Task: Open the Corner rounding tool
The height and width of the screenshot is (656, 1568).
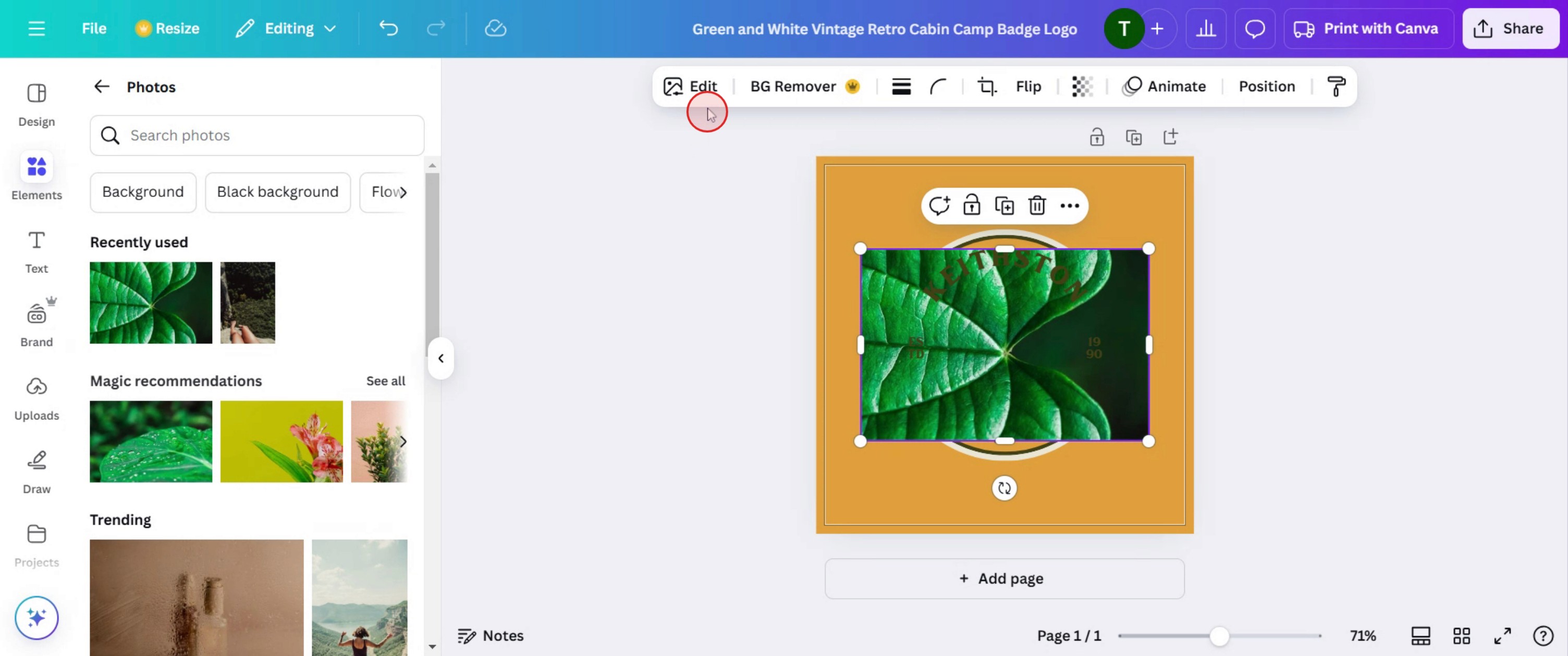Action: (938, 86)
